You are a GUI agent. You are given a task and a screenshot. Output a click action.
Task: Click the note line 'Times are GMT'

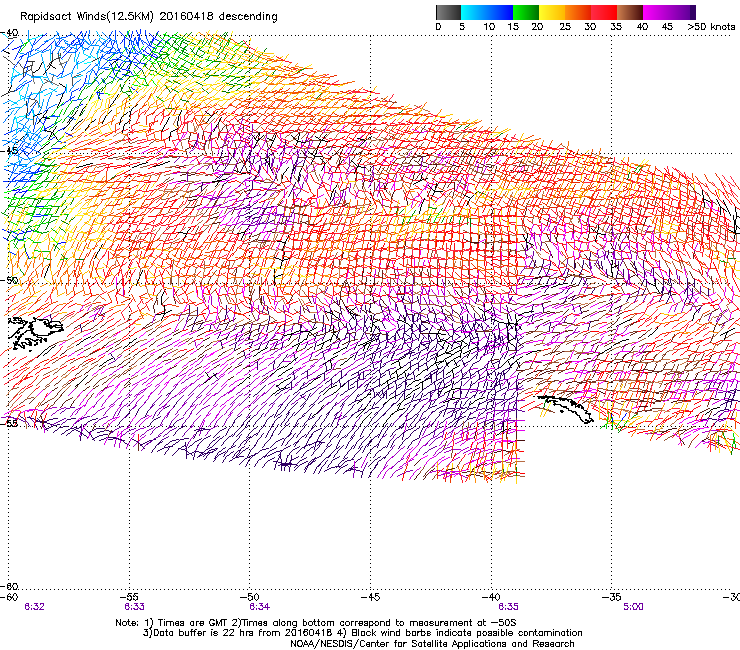coord(194,623)
